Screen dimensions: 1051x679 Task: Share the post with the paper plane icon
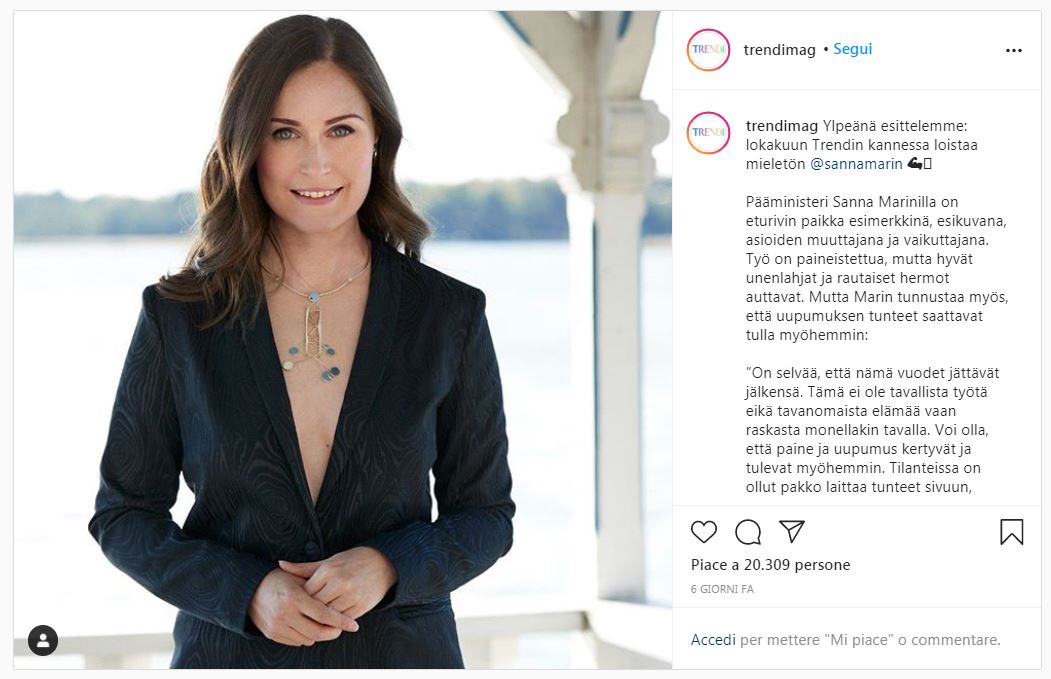click(792, 531)
